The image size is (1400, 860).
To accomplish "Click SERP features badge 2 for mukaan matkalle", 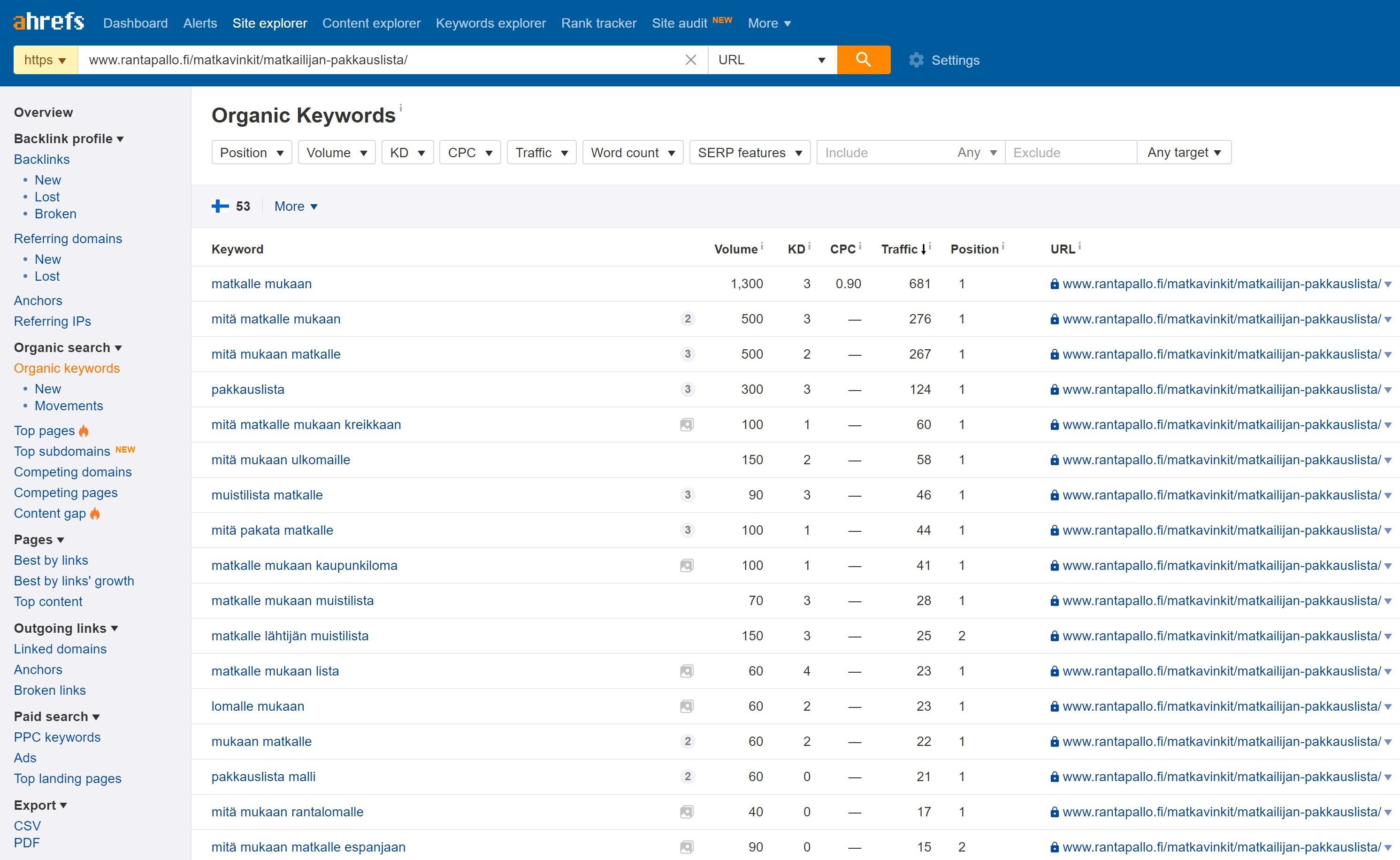I will click(688, 742).
